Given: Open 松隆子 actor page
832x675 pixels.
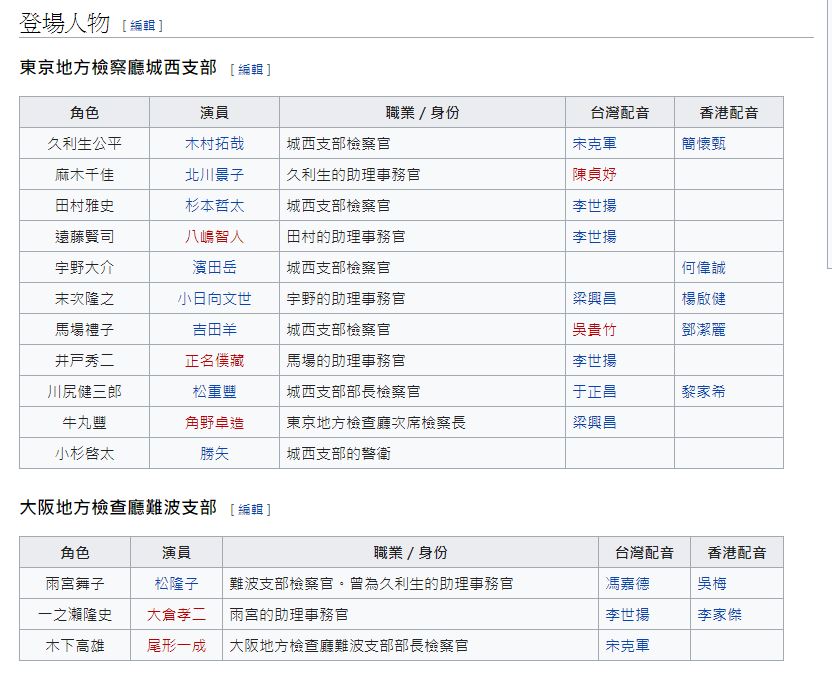Looking at the screenshot, I should (176, 583).
